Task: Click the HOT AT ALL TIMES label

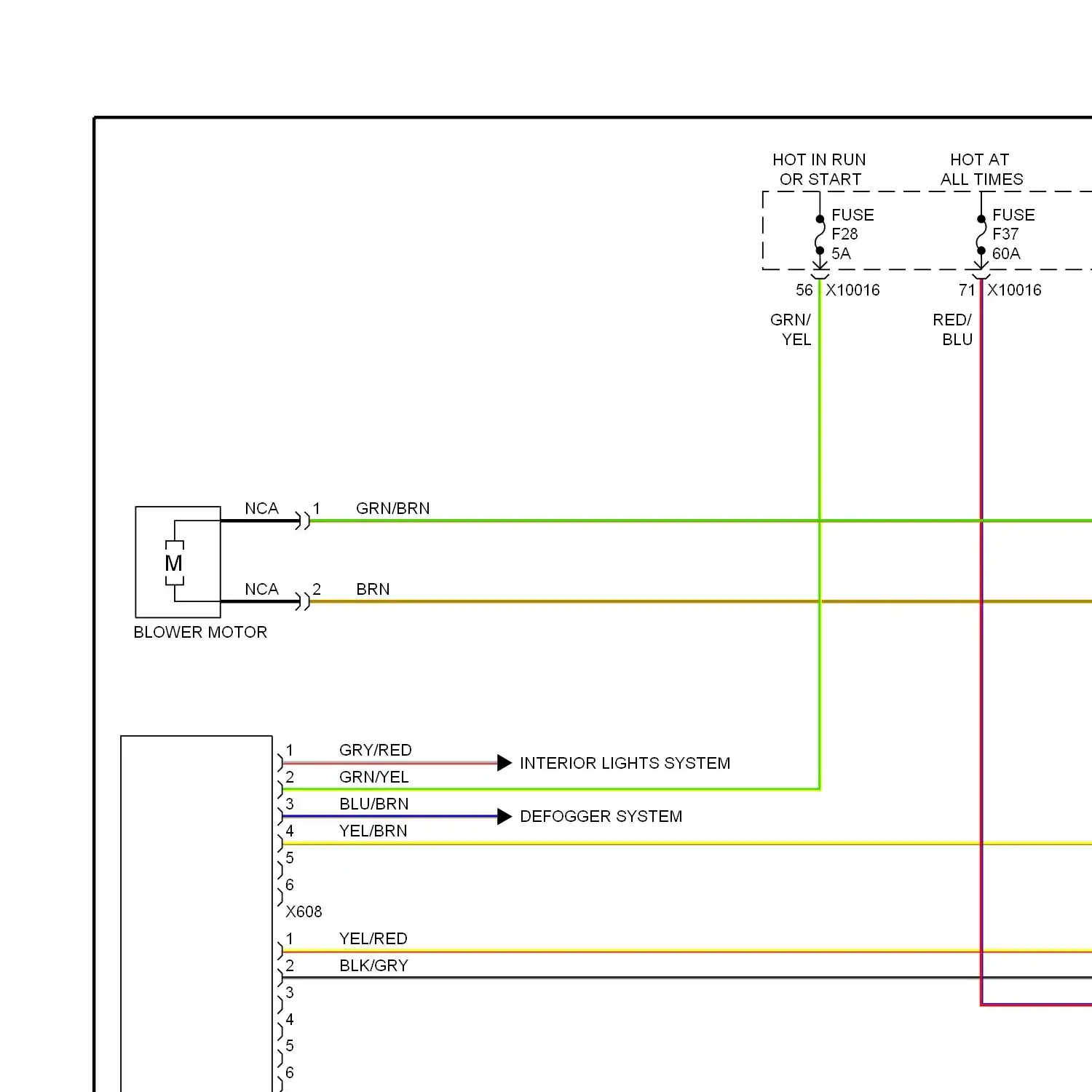Action: pyautogui.click(x=981, y=169)
